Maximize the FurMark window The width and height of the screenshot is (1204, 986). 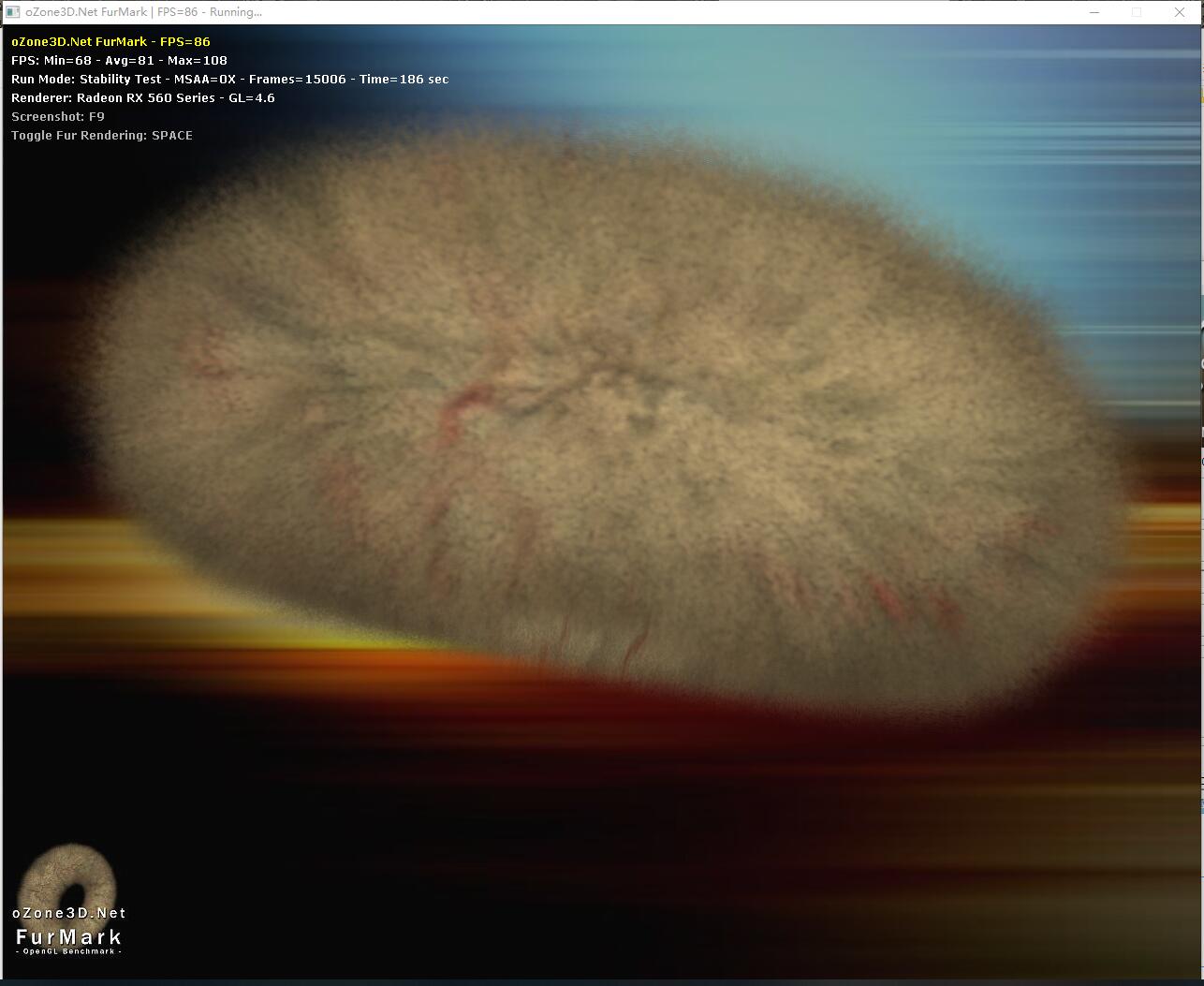click(1137, 12)
